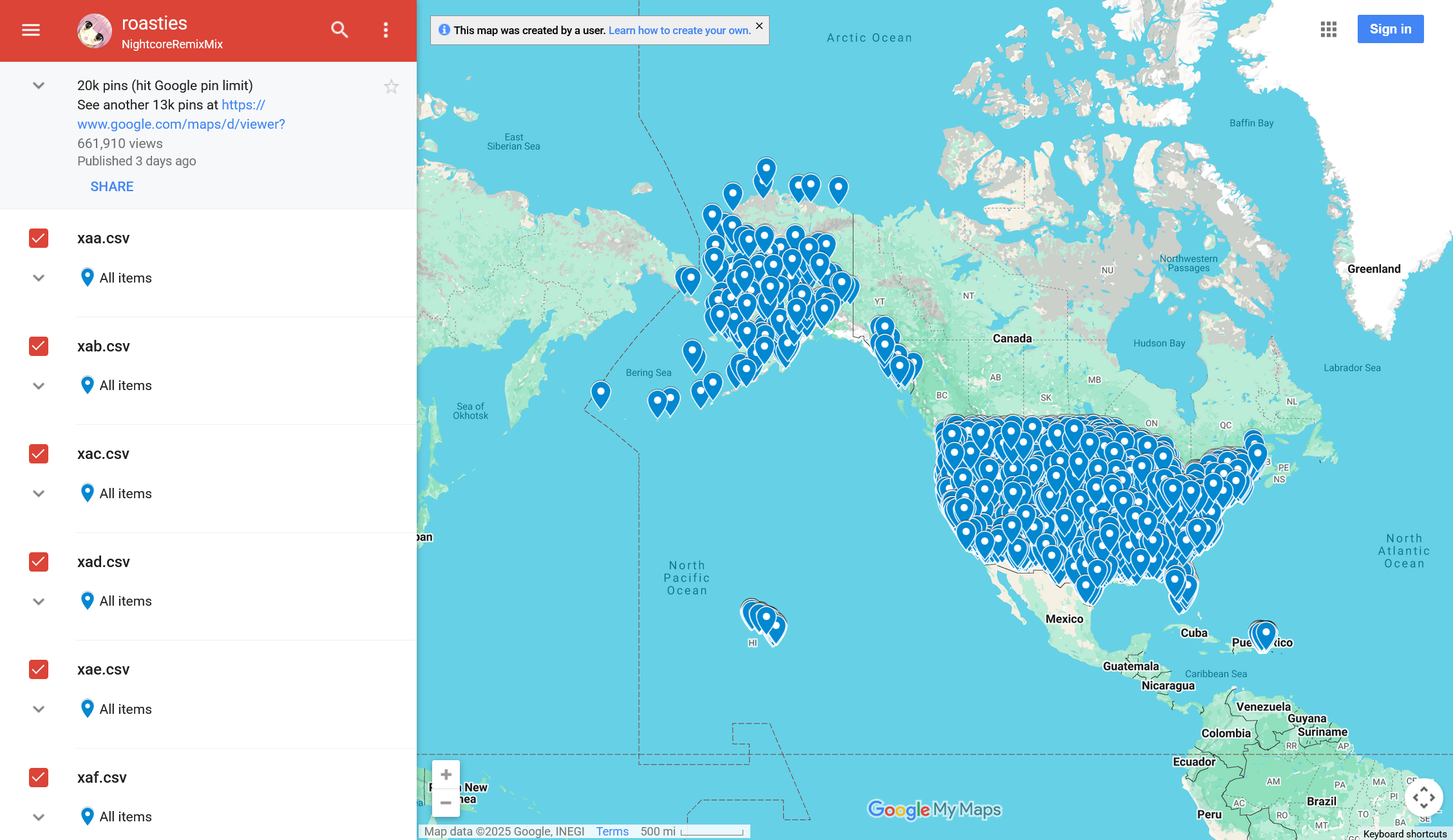Expand All items under xaa.csv

click(x=39, y=278)
